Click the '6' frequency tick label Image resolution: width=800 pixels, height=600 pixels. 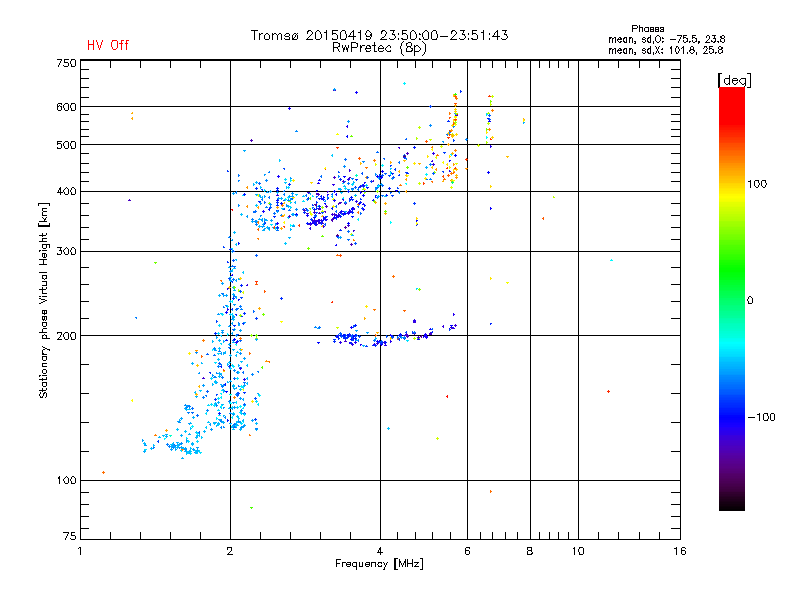tap(467, 551)
